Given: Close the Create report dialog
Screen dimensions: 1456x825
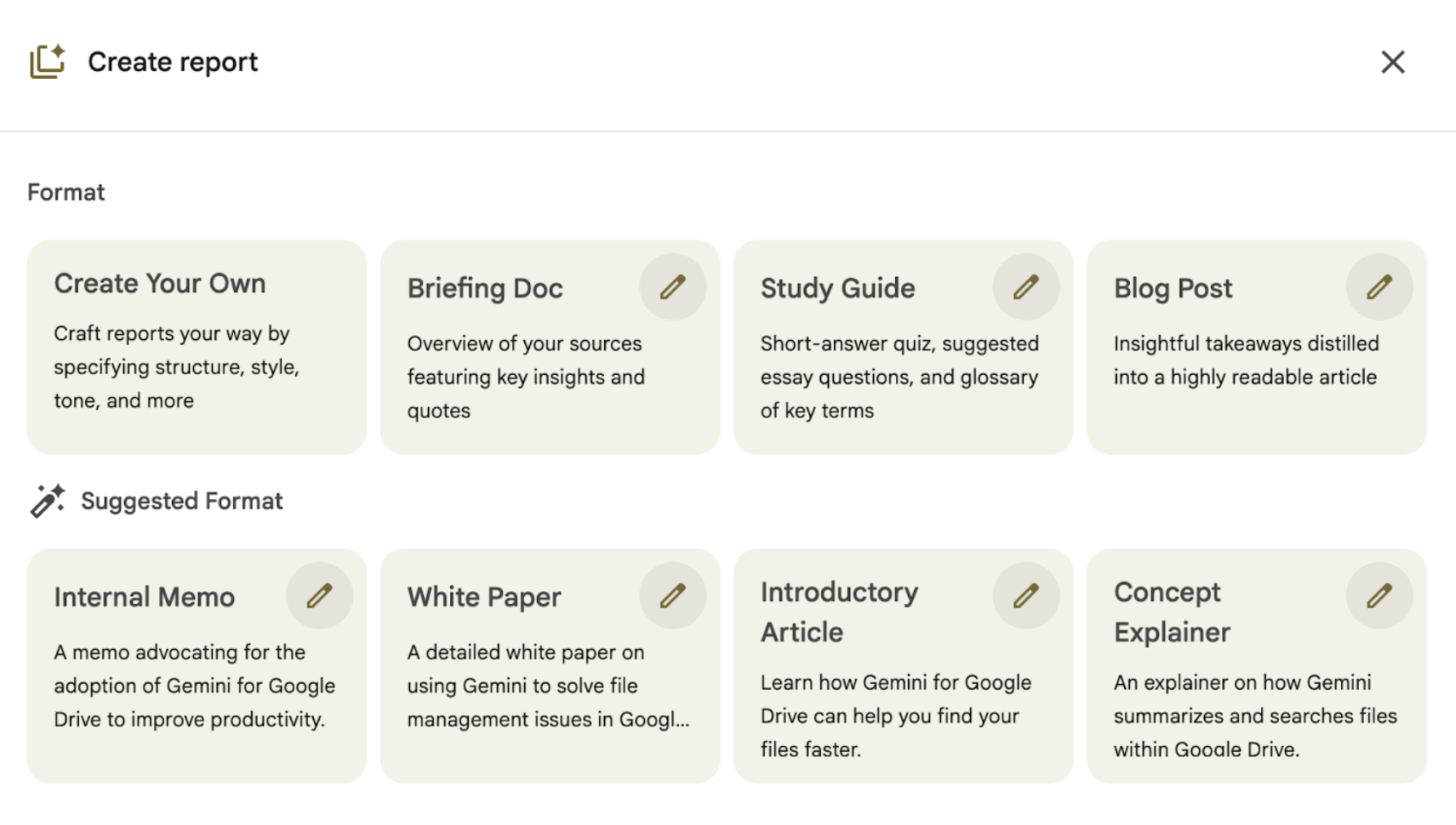Looking at the screenshot, I should pyautogui.click(x=1392, y=62).
